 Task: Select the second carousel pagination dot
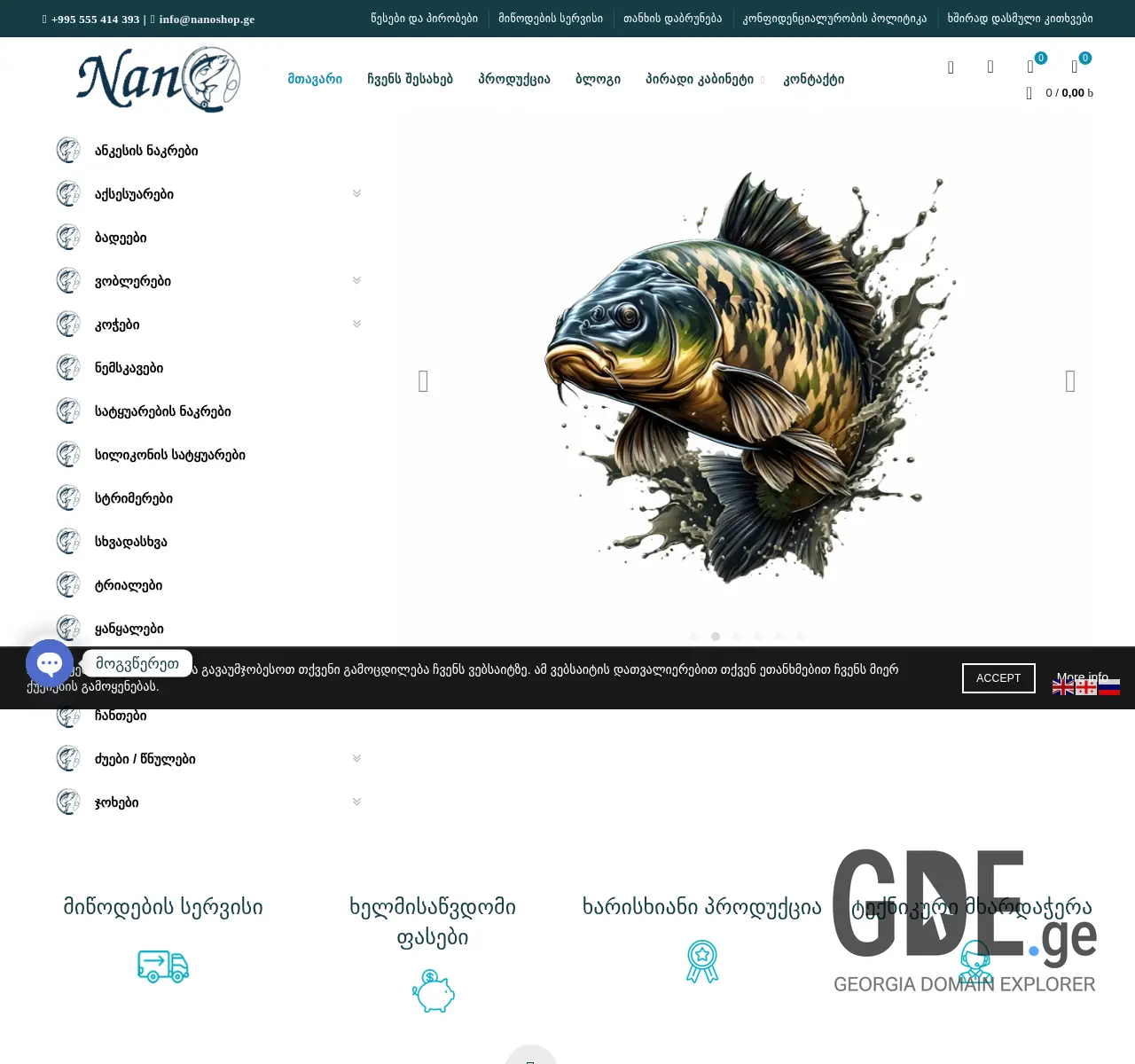pyautogui.click(x=716, y=637)
